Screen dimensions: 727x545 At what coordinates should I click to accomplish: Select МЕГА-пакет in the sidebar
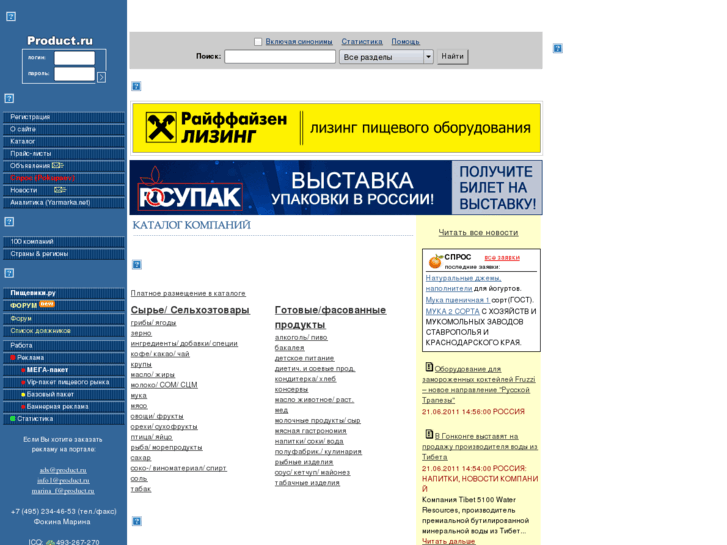(x=64, y=370)
